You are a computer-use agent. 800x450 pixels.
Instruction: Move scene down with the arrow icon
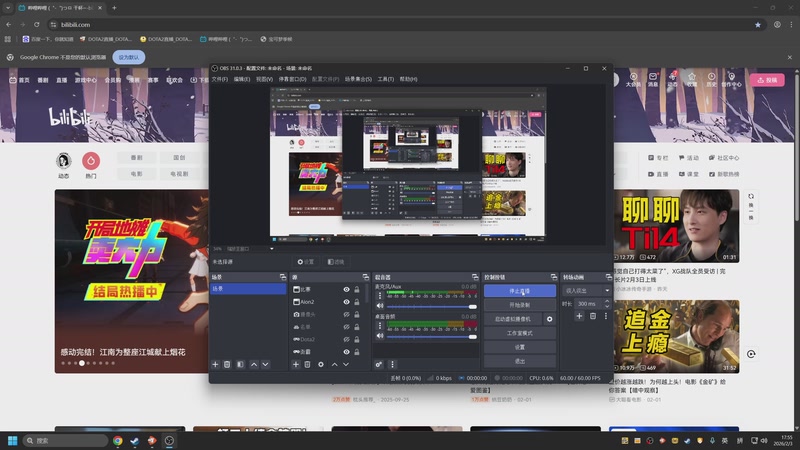point(265,364)
